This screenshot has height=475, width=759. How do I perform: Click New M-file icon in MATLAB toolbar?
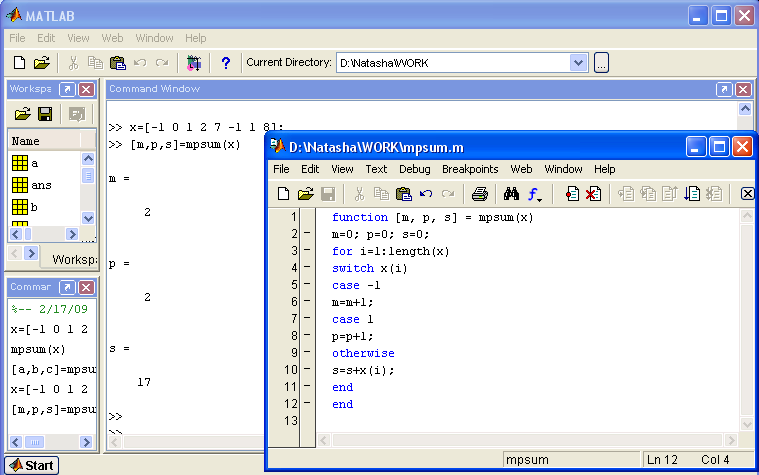coord(19,62)
